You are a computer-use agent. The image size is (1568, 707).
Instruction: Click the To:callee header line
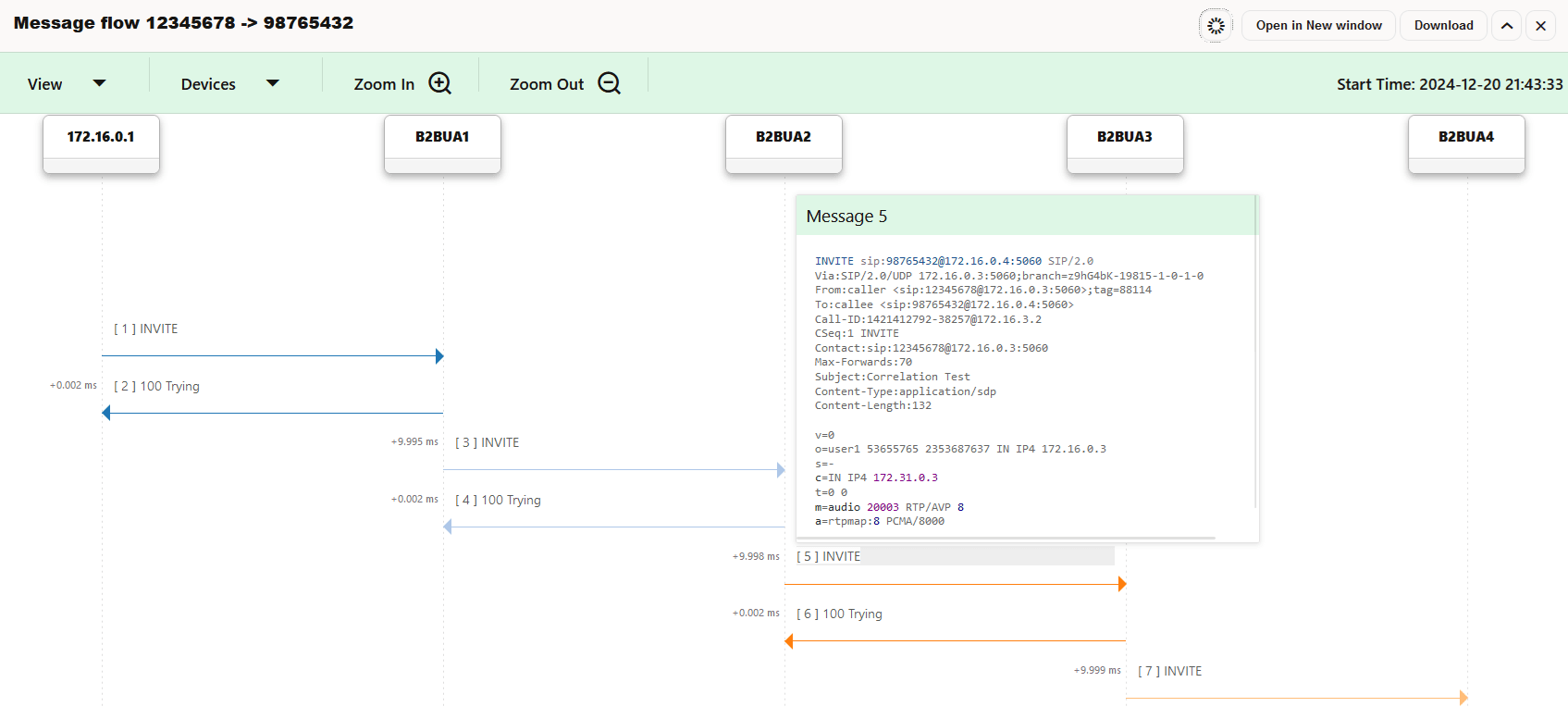945,304
